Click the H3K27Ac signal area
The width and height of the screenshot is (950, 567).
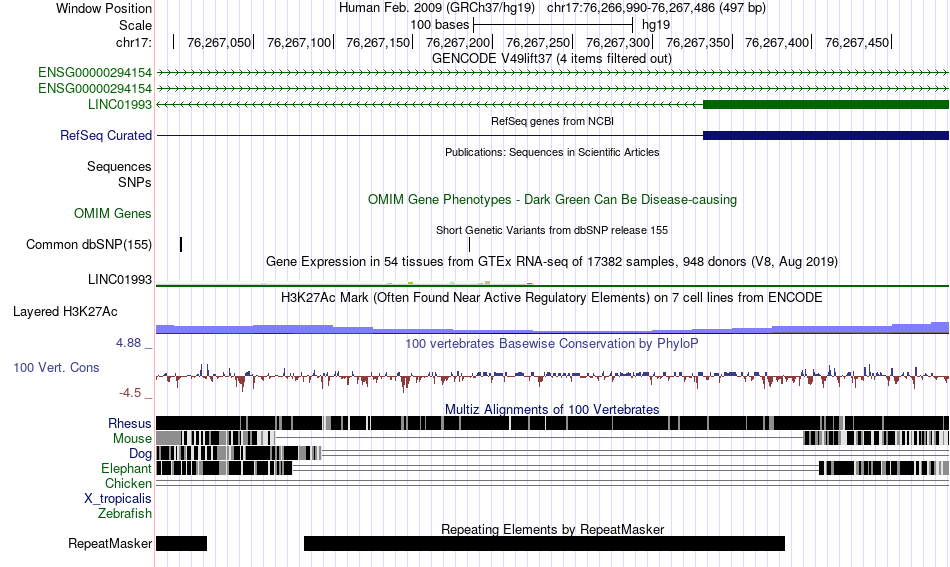click(x=552, y=328)
